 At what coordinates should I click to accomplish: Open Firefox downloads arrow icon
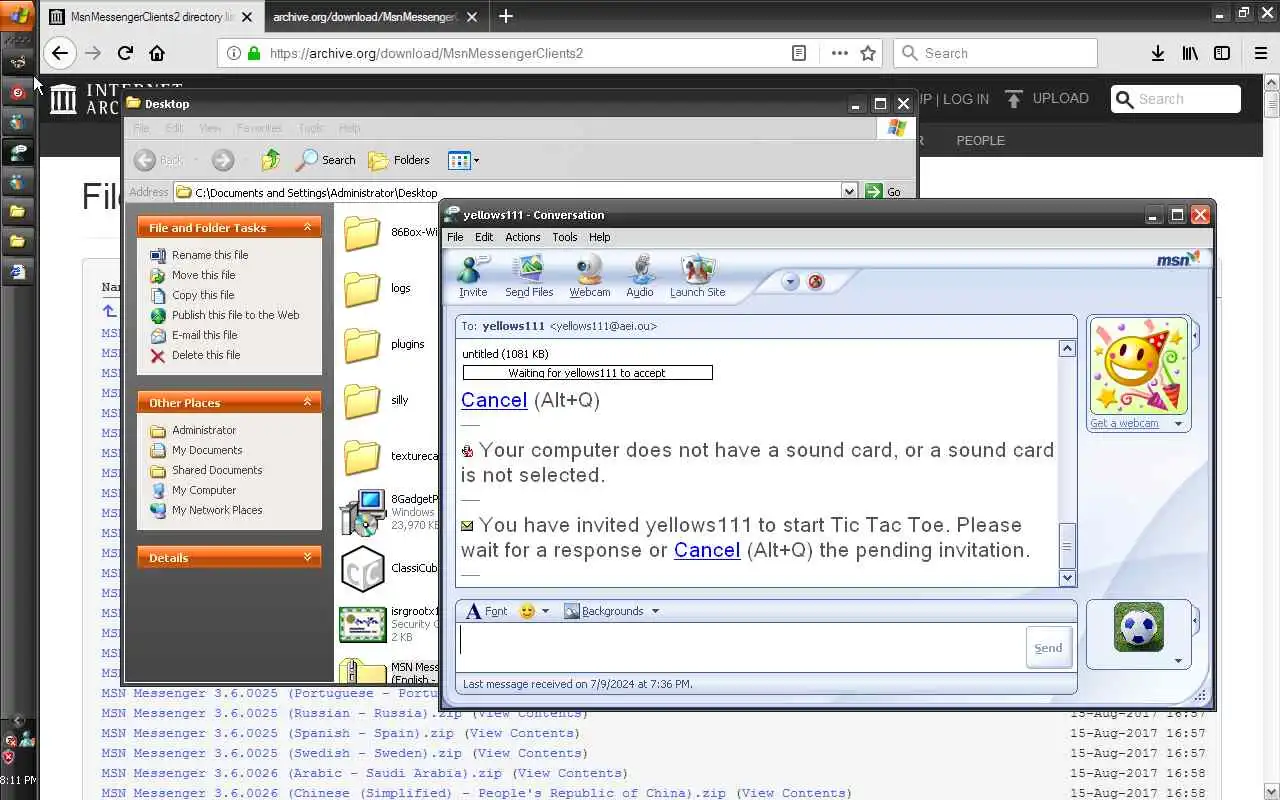(1158, 53)
